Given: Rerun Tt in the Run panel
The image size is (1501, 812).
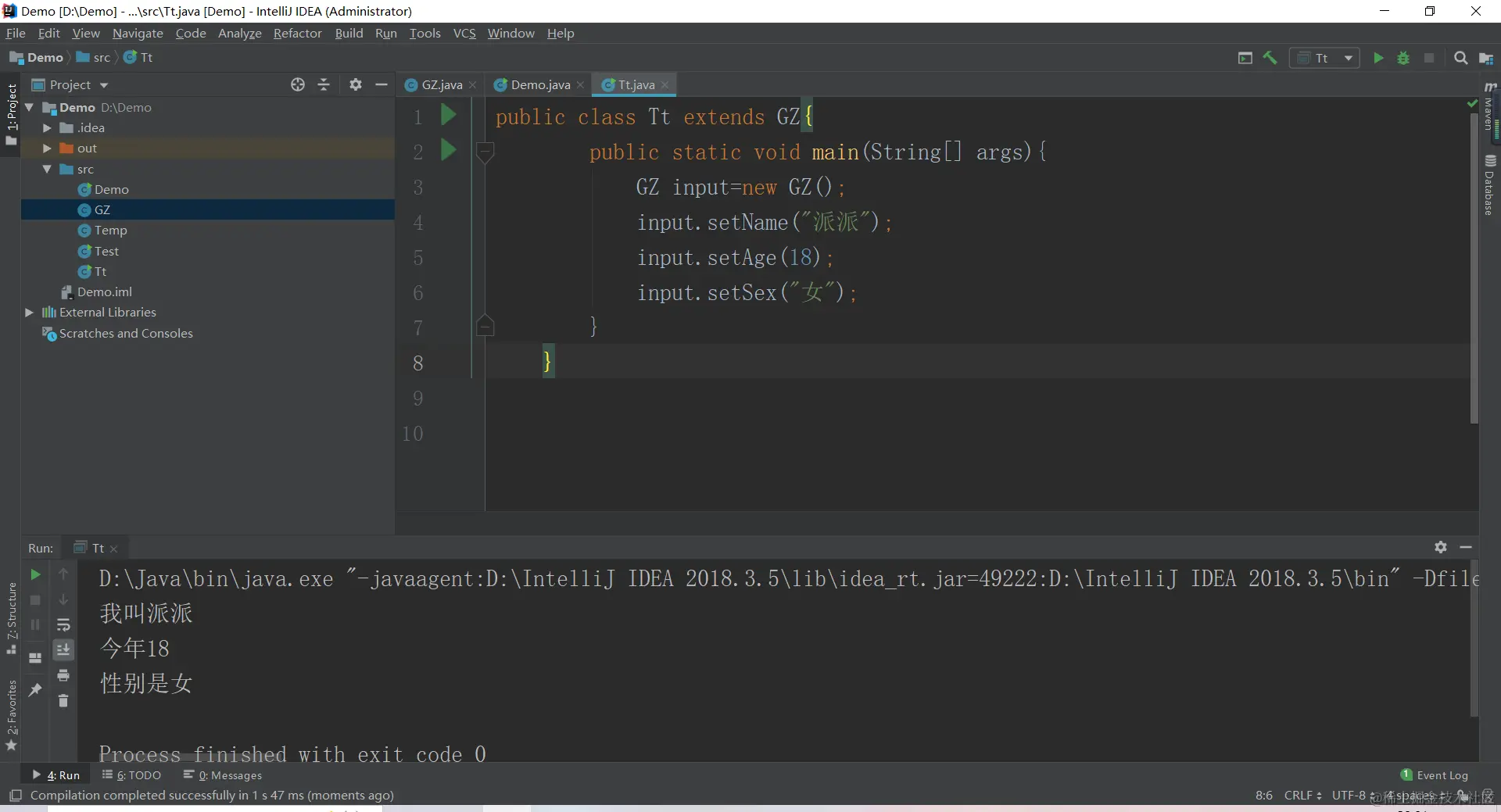Looking at the screenshot, I should pos(35,574).
